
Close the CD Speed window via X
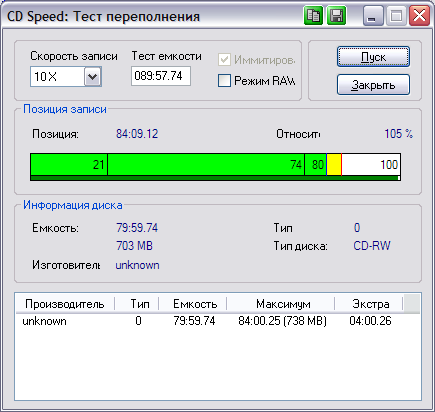419,15
